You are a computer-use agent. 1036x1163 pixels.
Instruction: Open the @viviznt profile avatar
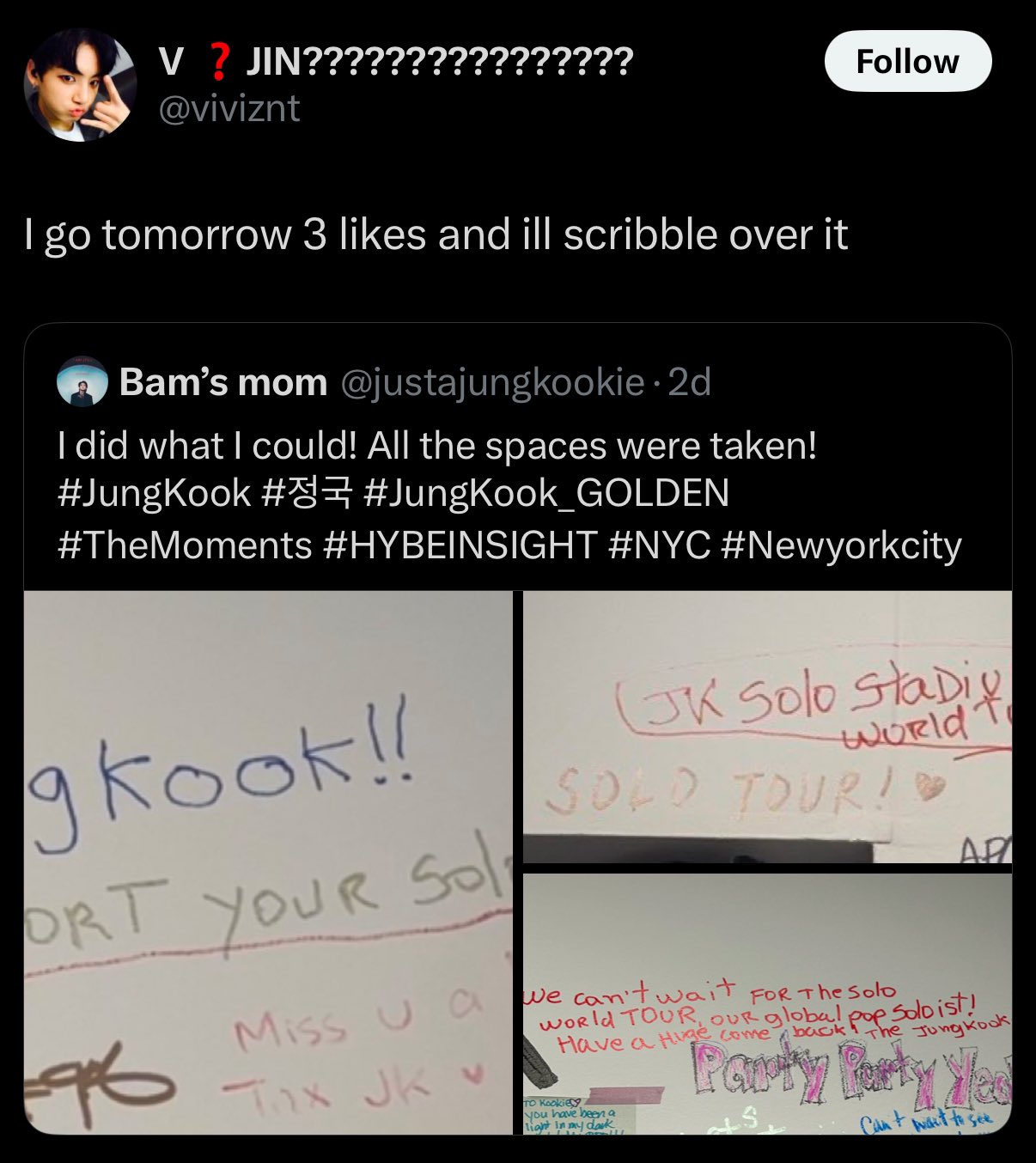pyautogui.click(x=80, y=84)
